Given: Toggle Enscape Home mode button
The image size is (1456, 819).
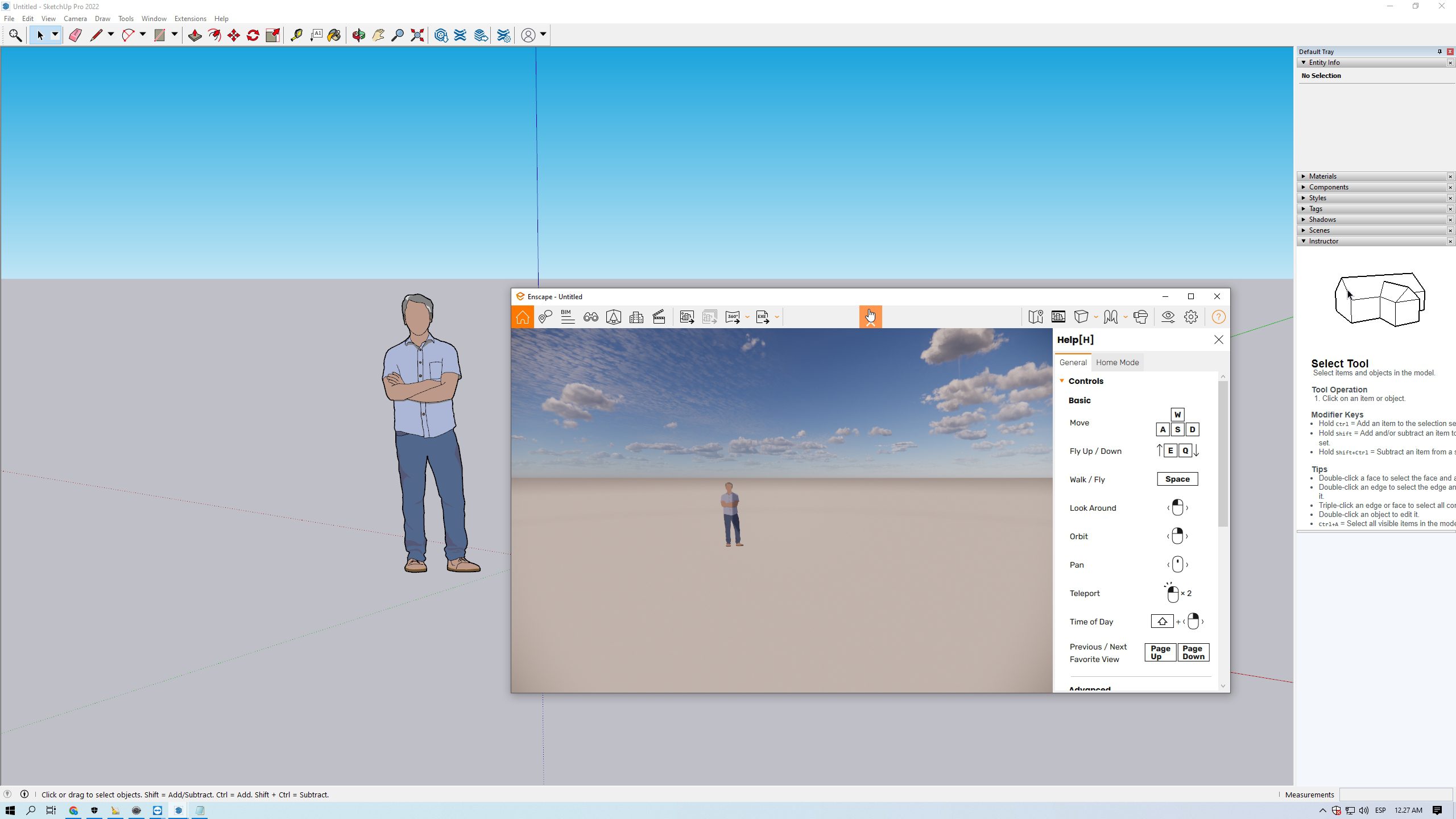Looking at the screenshot, I should [522, 317].
